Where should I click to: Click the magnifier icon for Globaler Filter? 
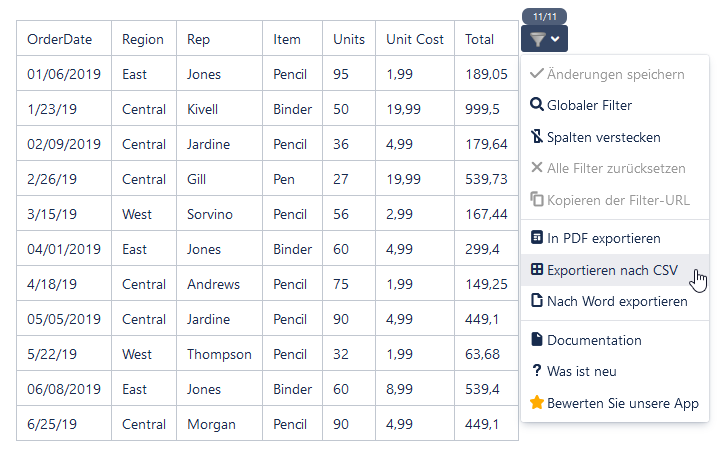[x=536, y=105]
